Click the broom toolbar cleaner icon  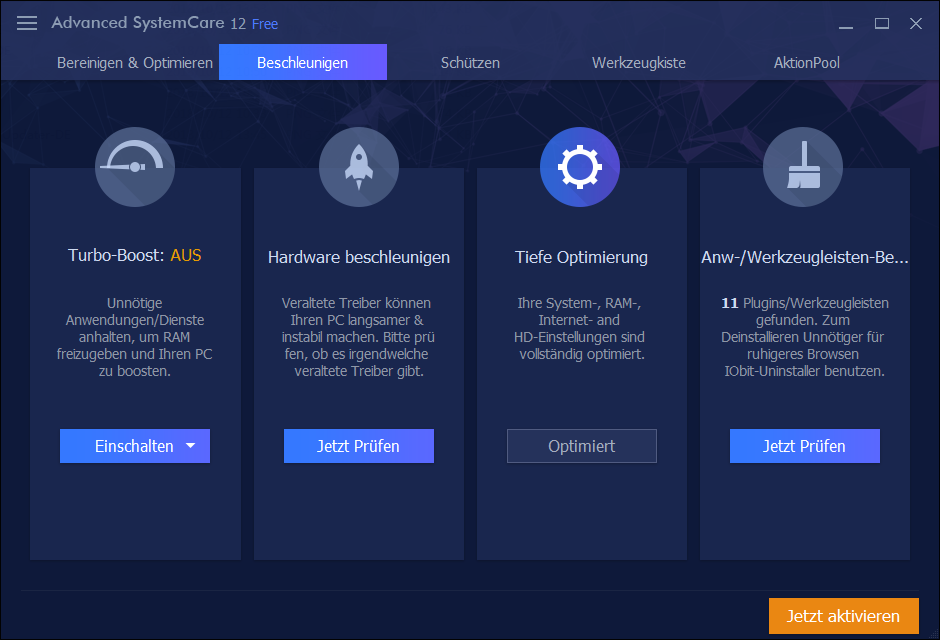point(803,167)
